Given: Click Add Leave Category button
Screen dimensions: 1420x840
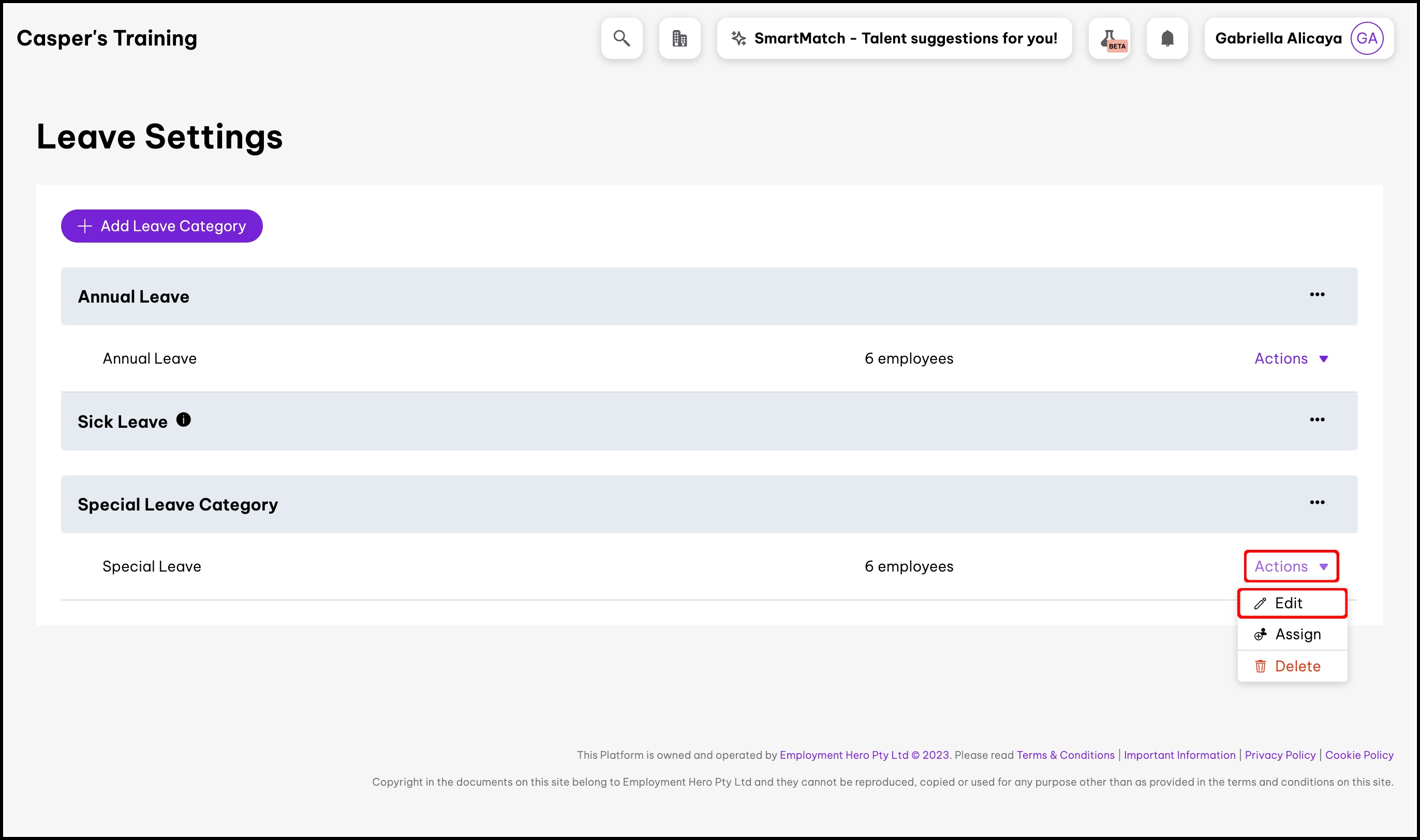Looking at the screenshot, I should coord(162,227).
